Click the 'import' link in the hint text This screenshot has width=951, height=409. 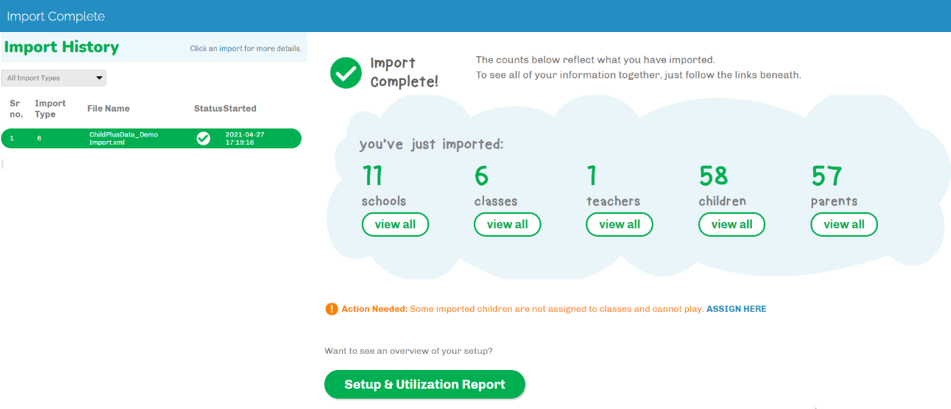tap(229, 48)
